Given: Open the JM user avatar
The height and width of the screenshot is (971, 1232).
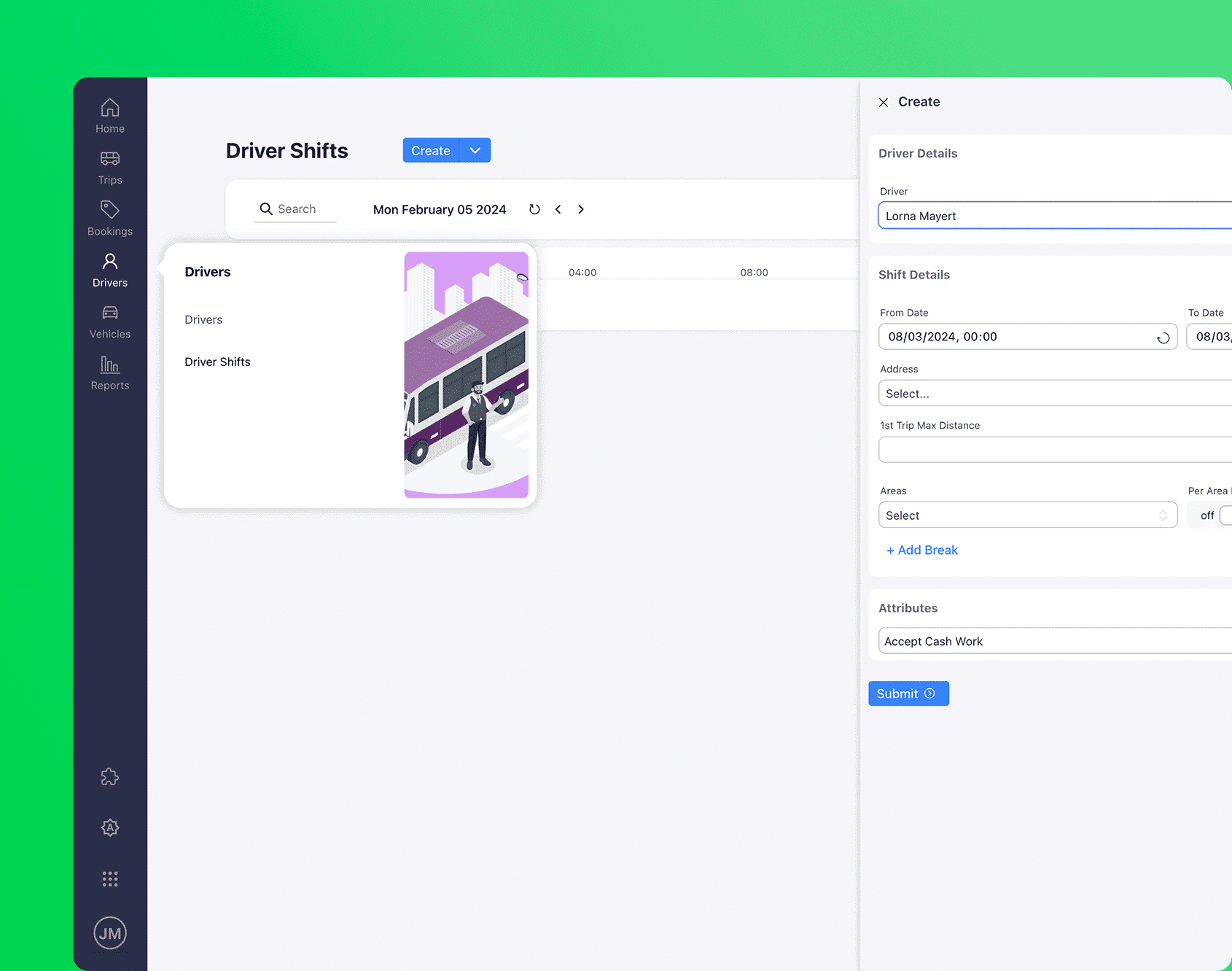Looking at the screenshot, I should pyautogui.click(x=110, y=933).
